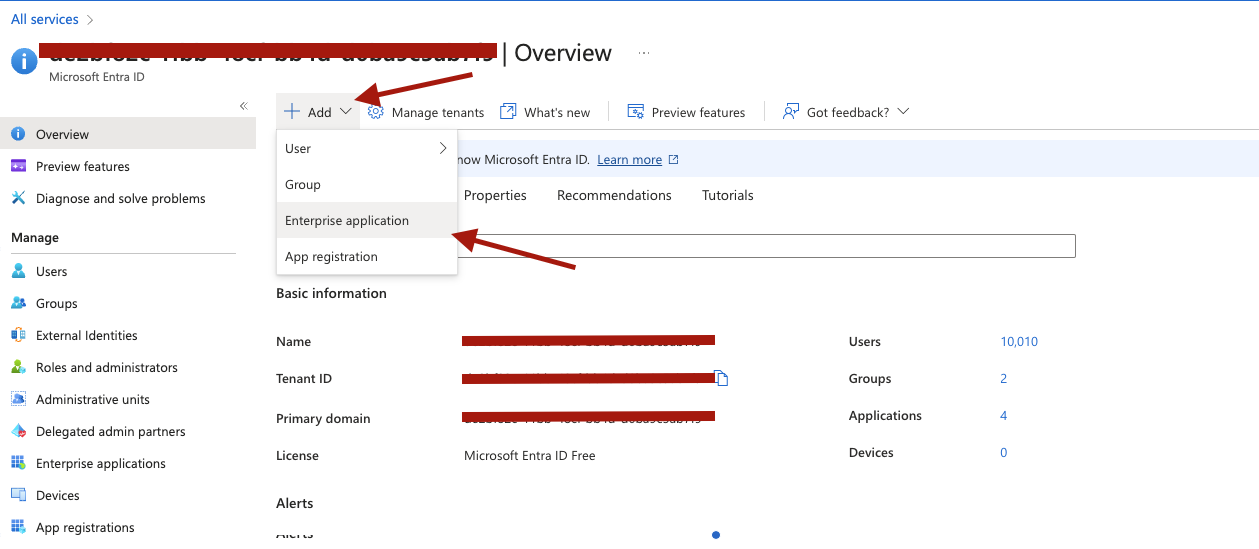Copy Tenant ID using the copy icon

721,378
